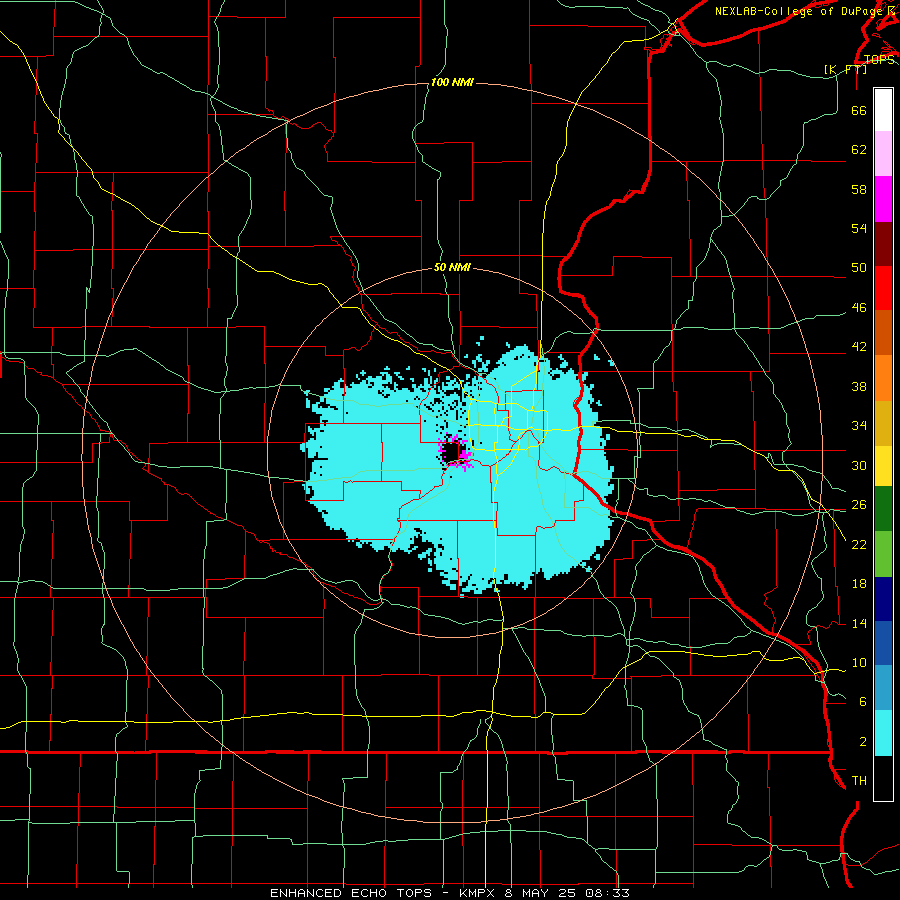Select the burnt orange legend swatch
This screenshot has width=900, height=900.
pyautogui.click(x=883, y=333)
